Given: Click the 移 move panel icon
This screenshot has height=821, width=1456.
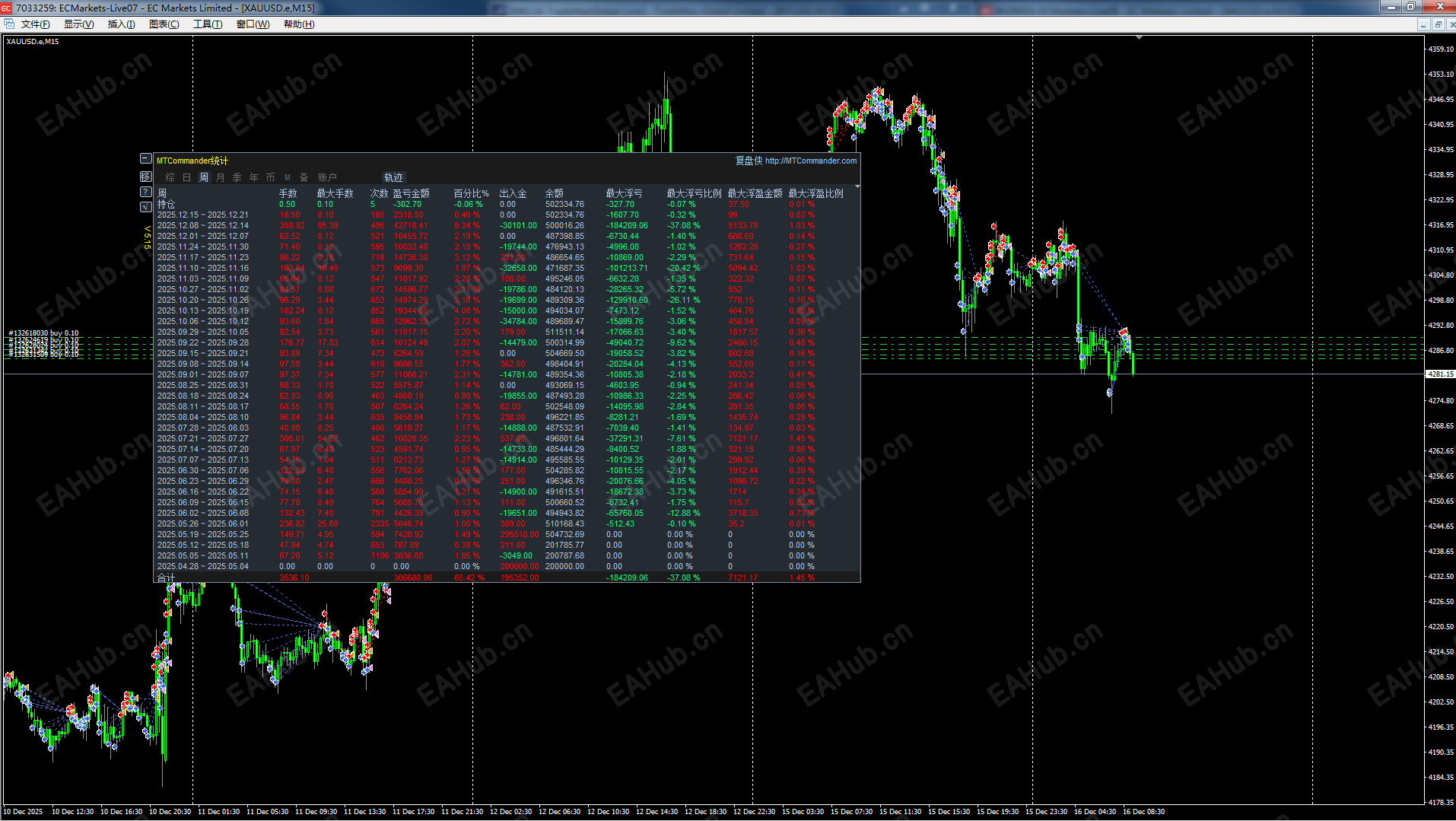Looking at the screenshot, I should 145,177.
